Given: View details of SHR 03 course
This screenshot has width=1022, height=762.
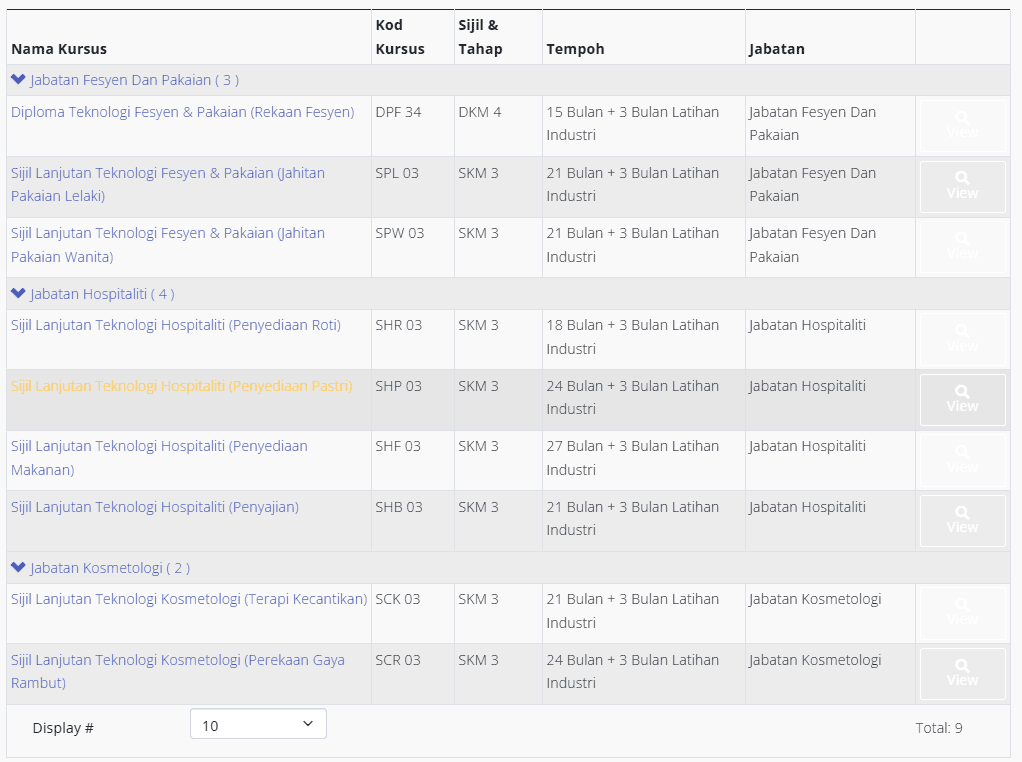Looking at the screenshot, I should 962,339.
